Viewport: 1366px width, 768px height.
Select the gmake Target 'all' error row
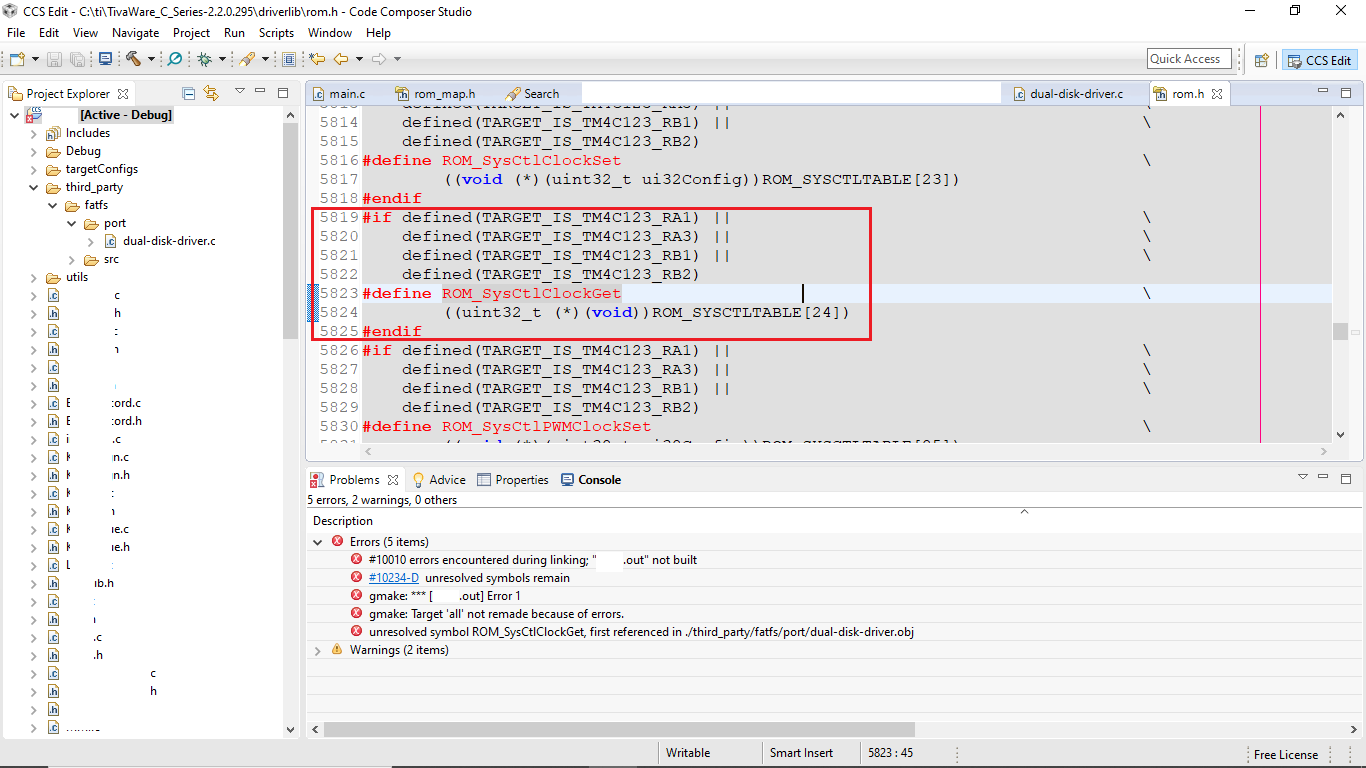pyautogui.click(x=496, y=614)
